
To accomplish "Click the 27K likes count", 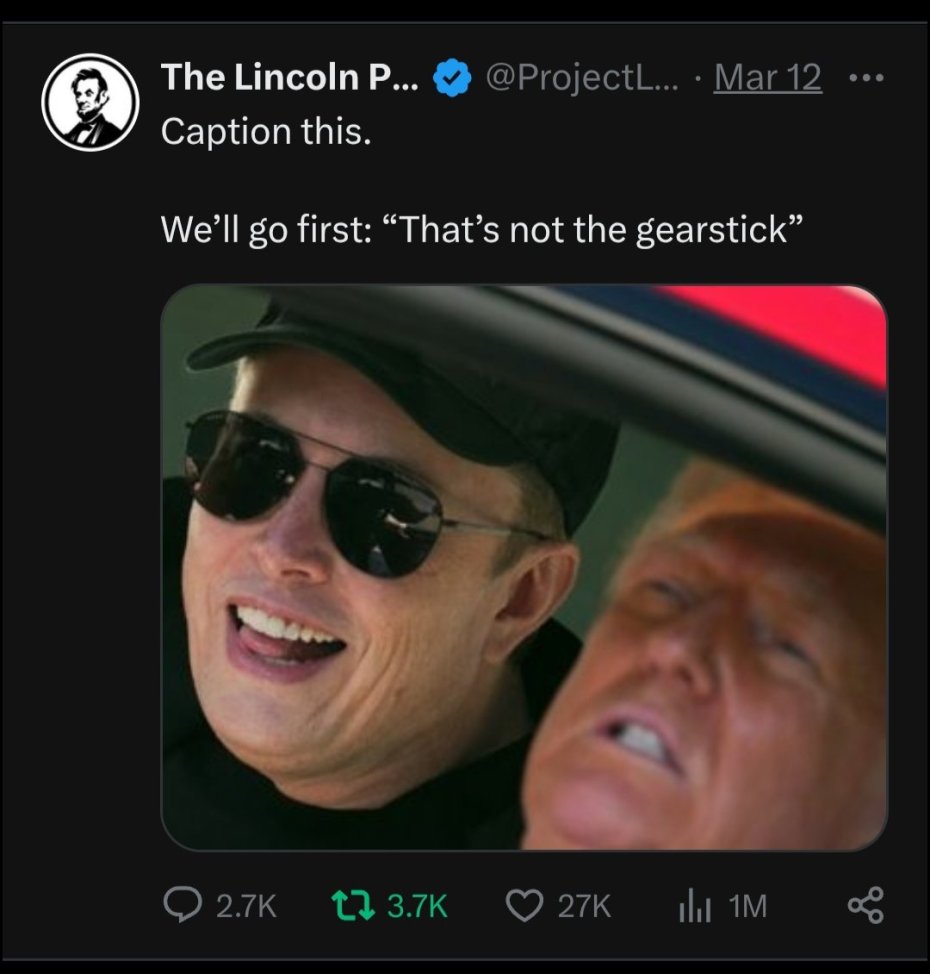I will tap(582, 907).
